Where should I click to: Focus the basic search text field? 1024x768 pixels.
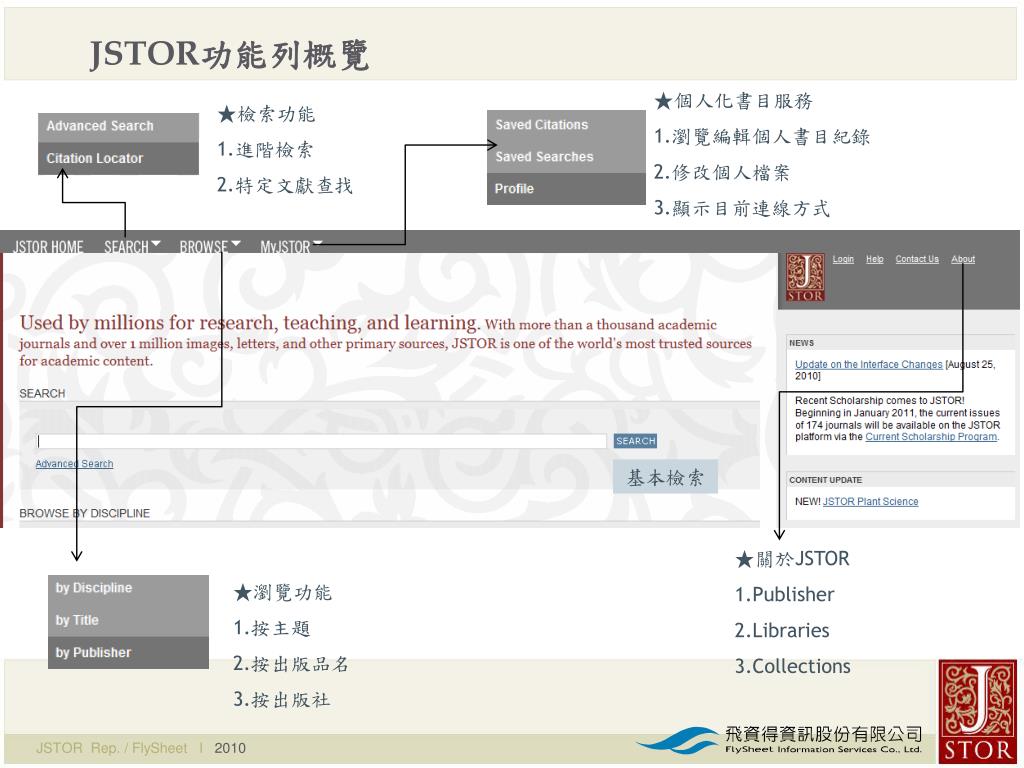tap(322, 441)
